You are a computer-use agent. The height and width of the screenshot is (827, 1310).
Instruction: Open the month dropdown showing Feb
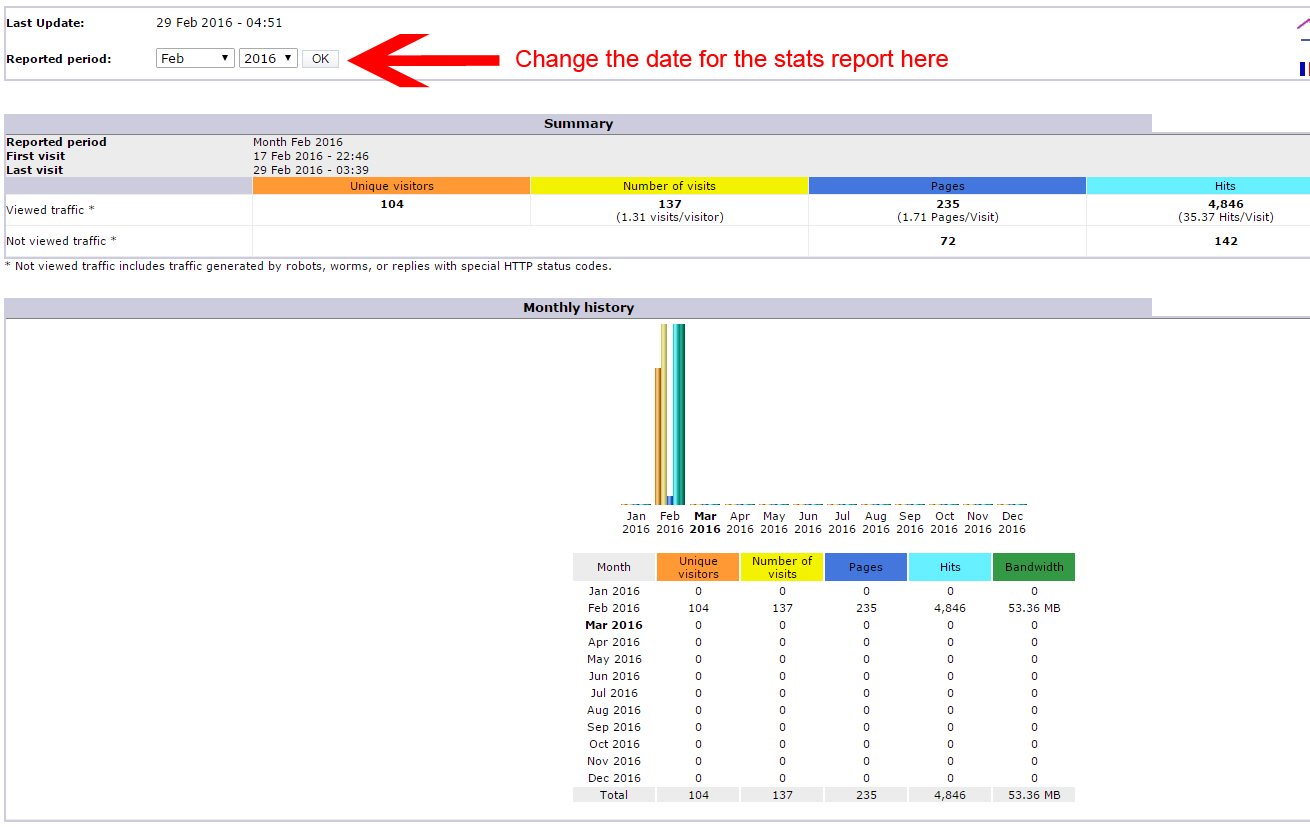(x=194, y=57)
